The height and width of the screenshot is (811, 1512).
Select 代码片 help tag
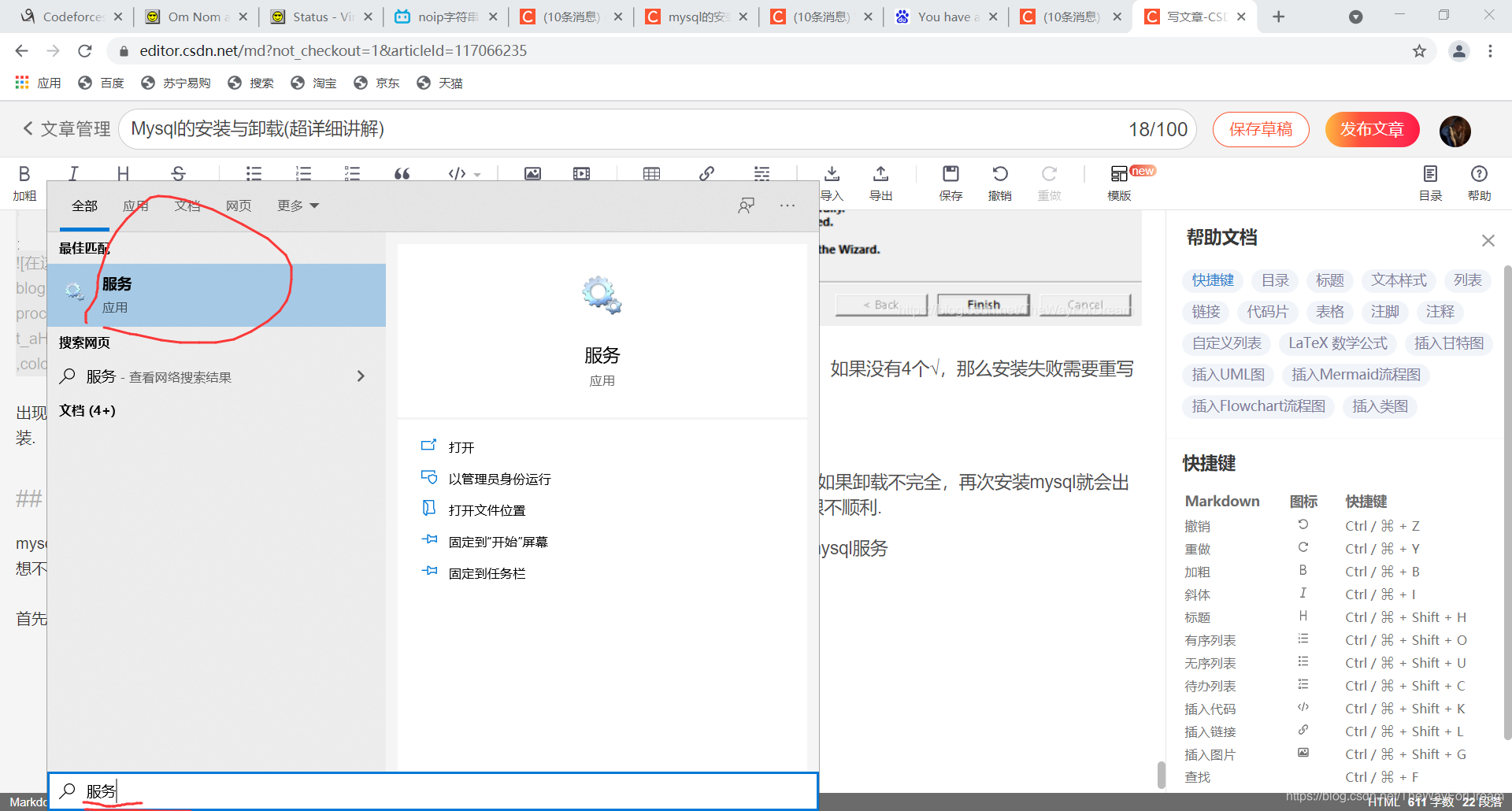(1267, 312)
